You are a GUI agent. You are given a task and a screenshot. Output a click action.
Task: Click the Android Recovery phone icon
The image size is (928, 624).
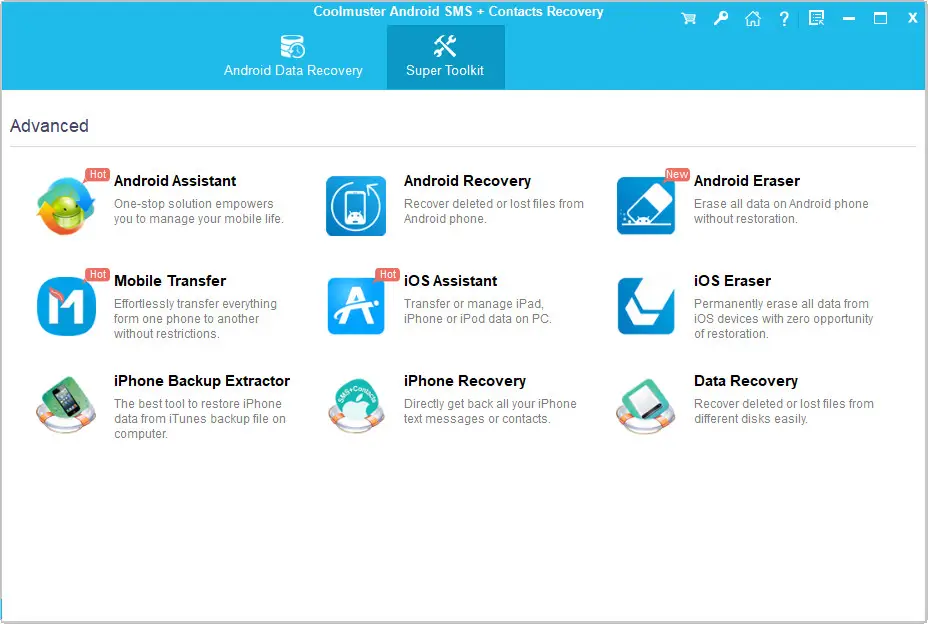(356, 205)
